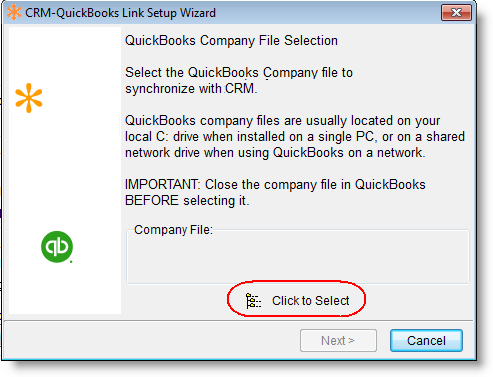Click the orange asterisk icon in title bar
The width and height of the screenshot is (493, 377).
[14, 13]
